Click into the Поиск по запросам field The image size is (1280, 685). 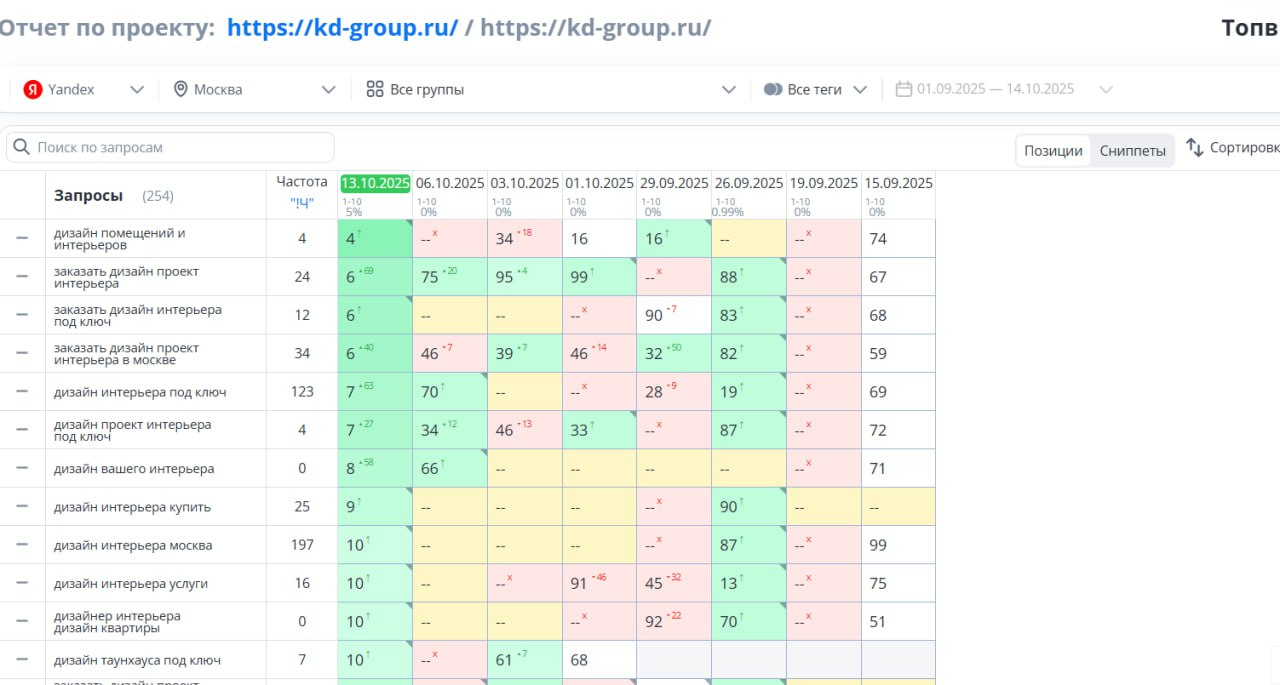tap(180, 147)
